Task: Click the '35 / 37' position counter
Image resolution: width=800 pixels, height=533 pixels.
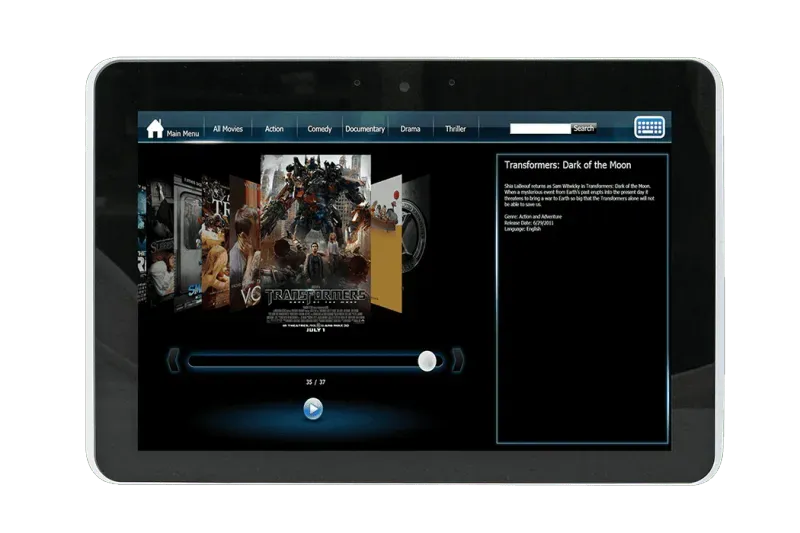Action: point(315,382)
